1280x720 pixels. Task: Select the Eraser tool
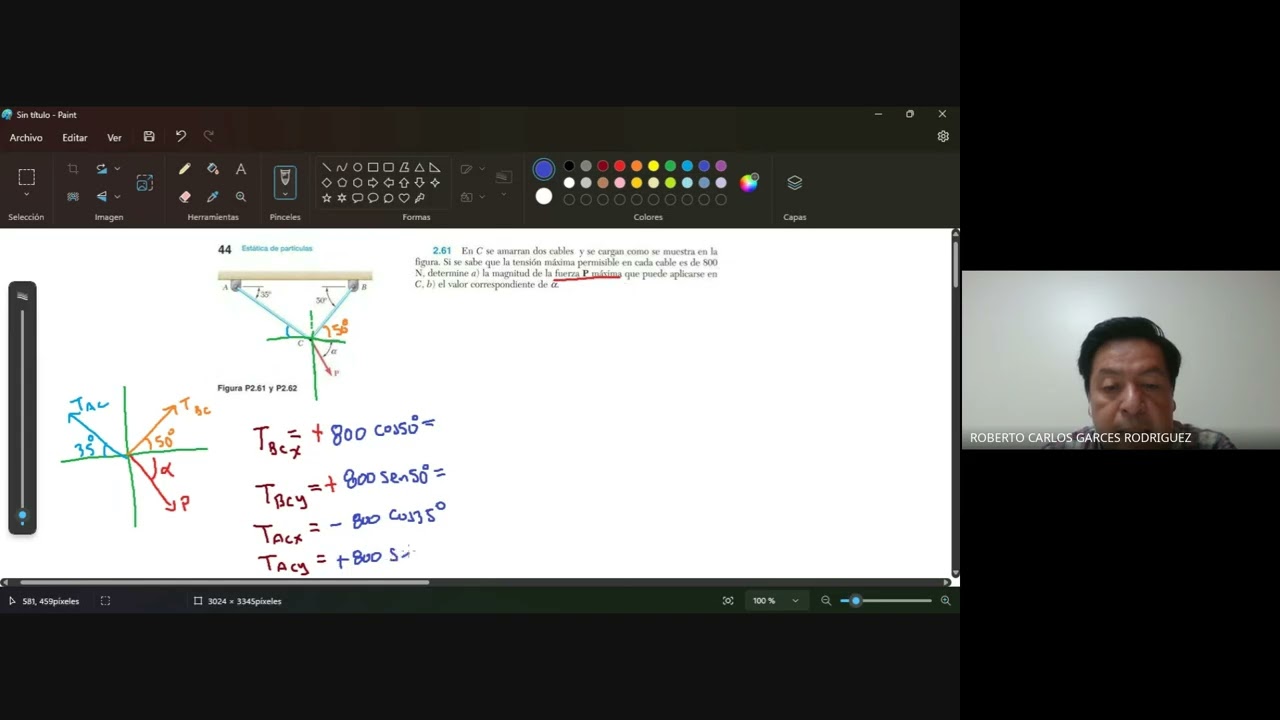[x=185, y=197]
